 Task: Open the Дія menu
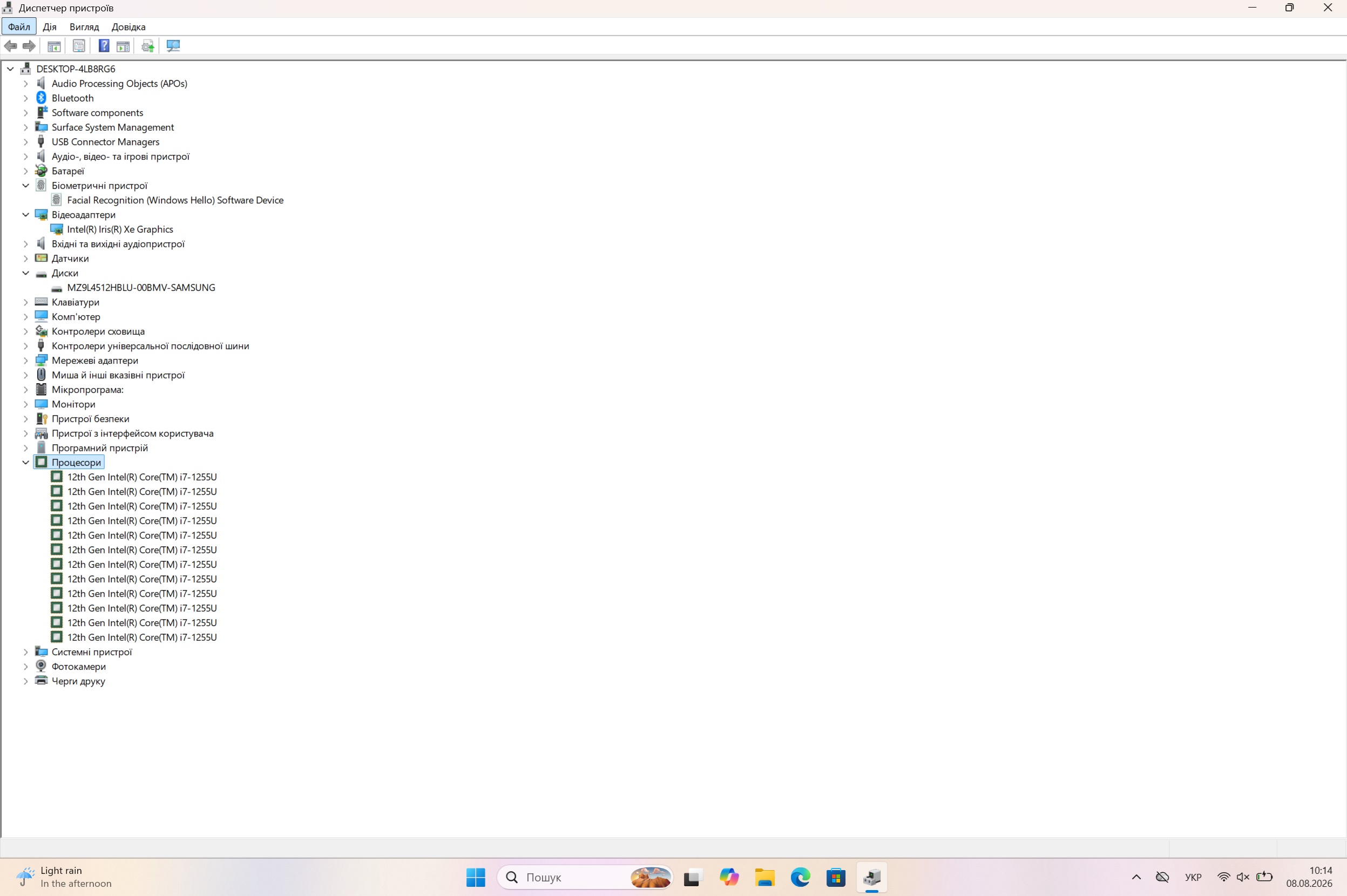coord(50,27)
